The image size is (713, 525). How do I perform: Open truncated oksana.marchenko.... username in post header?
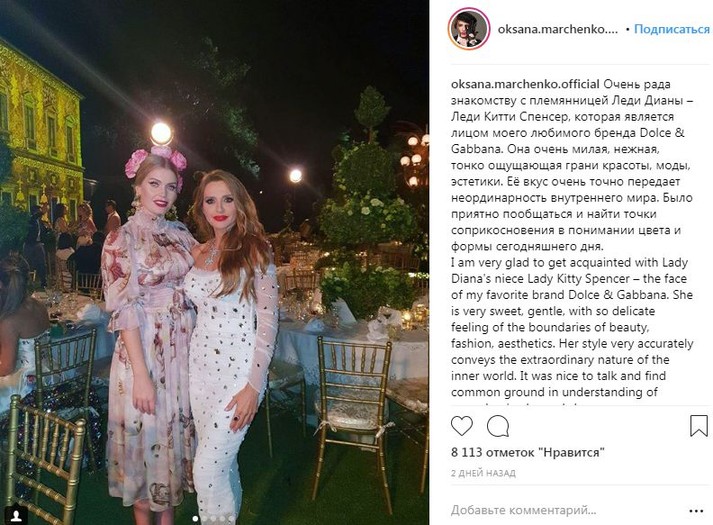558,29
